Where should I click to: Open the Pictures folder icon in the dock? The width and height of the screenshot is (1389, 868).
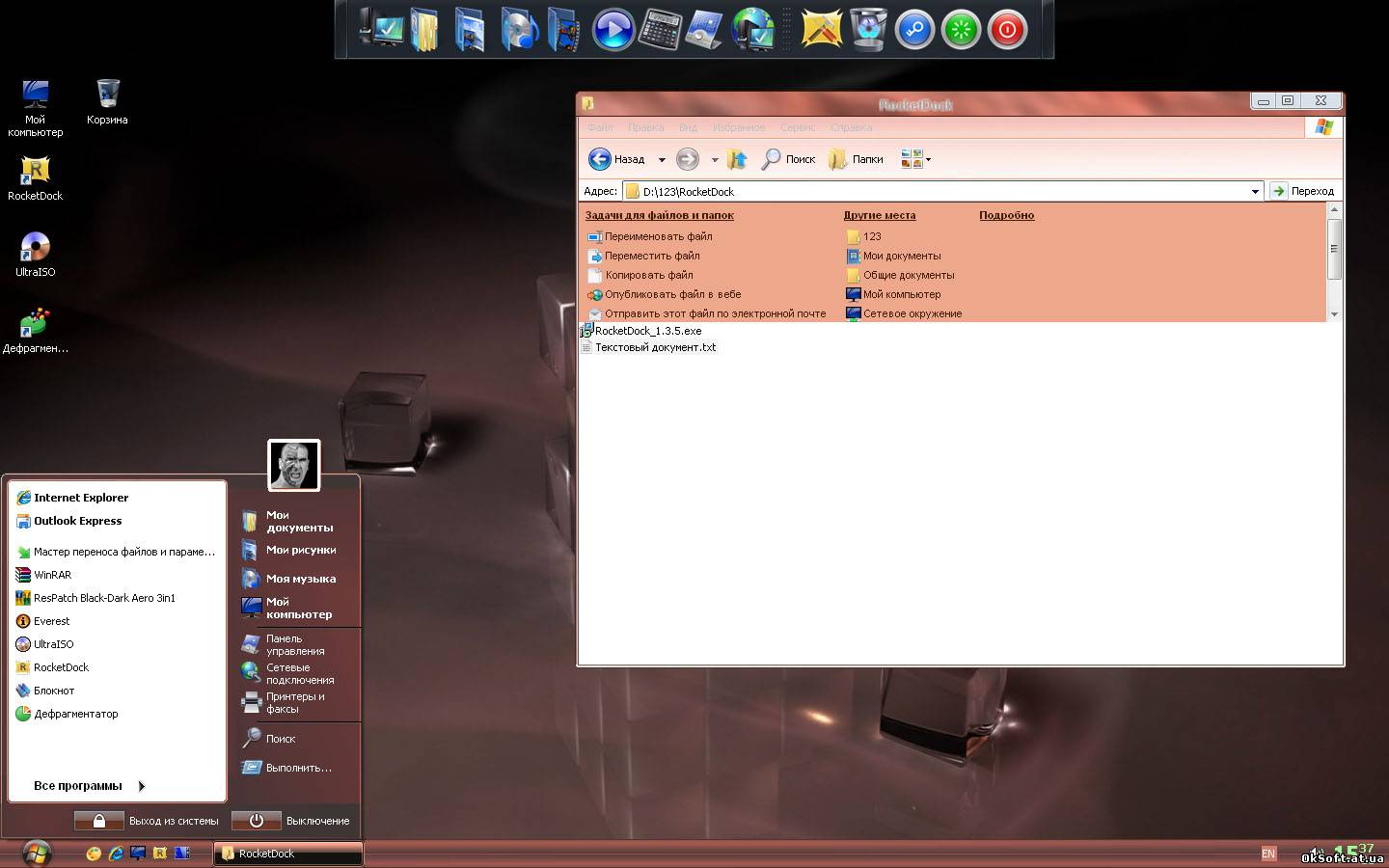click(470, 29)
